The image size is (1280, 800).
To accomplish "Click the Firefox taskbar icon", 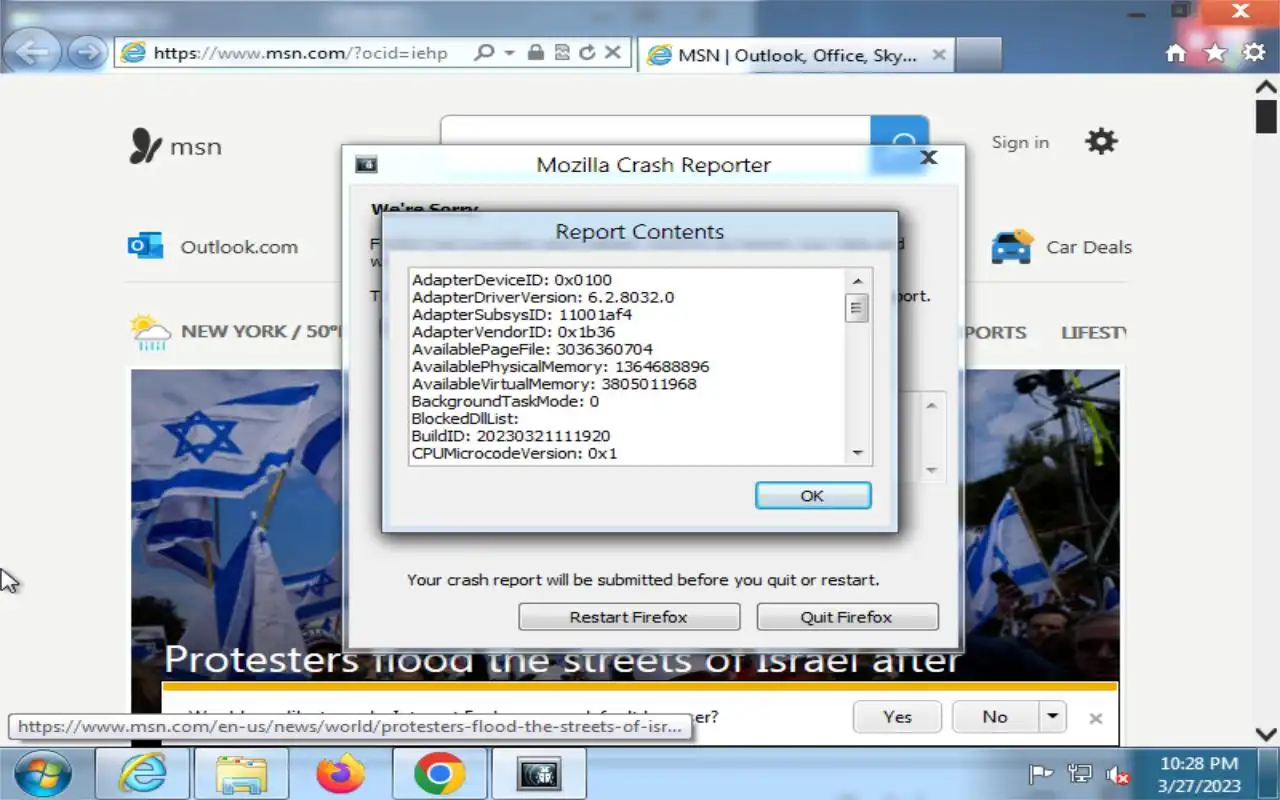I will tap(340, 774).
